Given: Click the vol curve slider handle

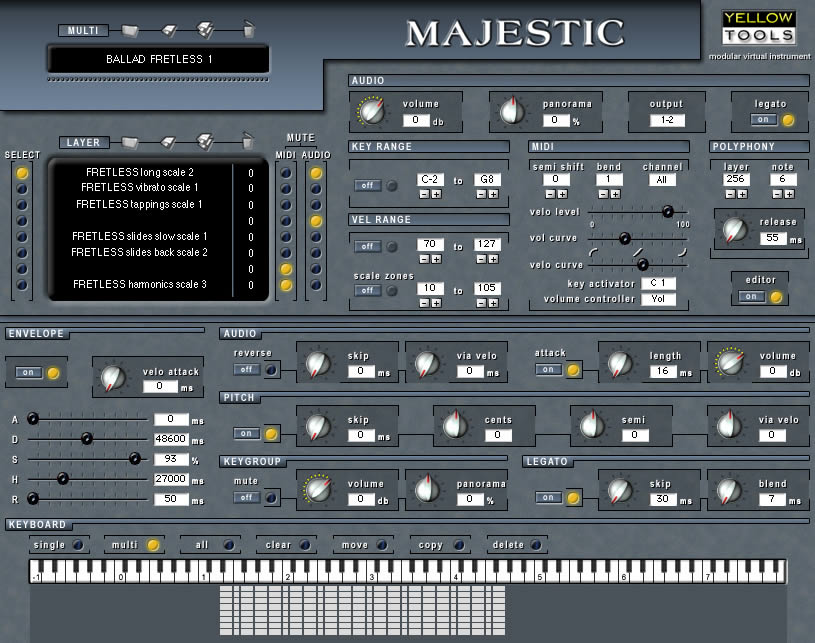Looking at the screenshot, I should point(625,238).
